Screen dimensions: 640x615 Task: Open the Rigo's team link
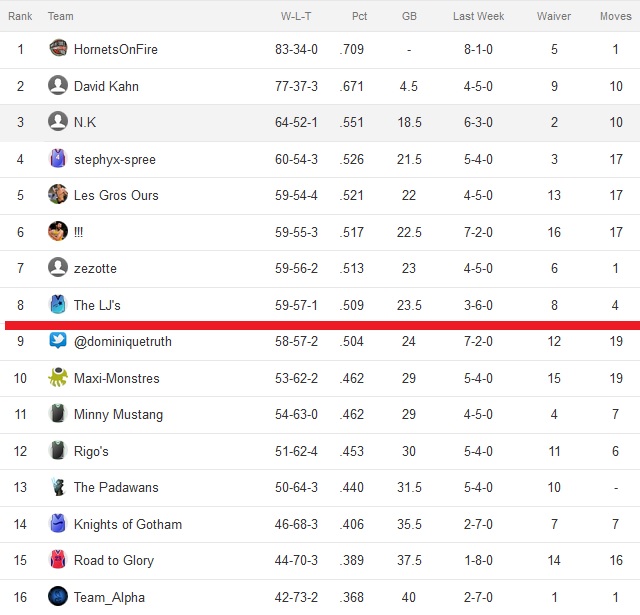[91, 451]
